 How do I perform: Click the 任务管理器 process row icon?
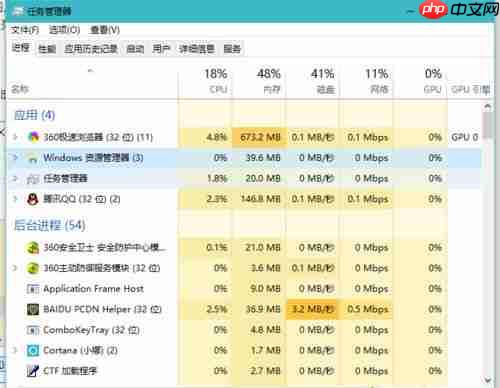[33, 179]
